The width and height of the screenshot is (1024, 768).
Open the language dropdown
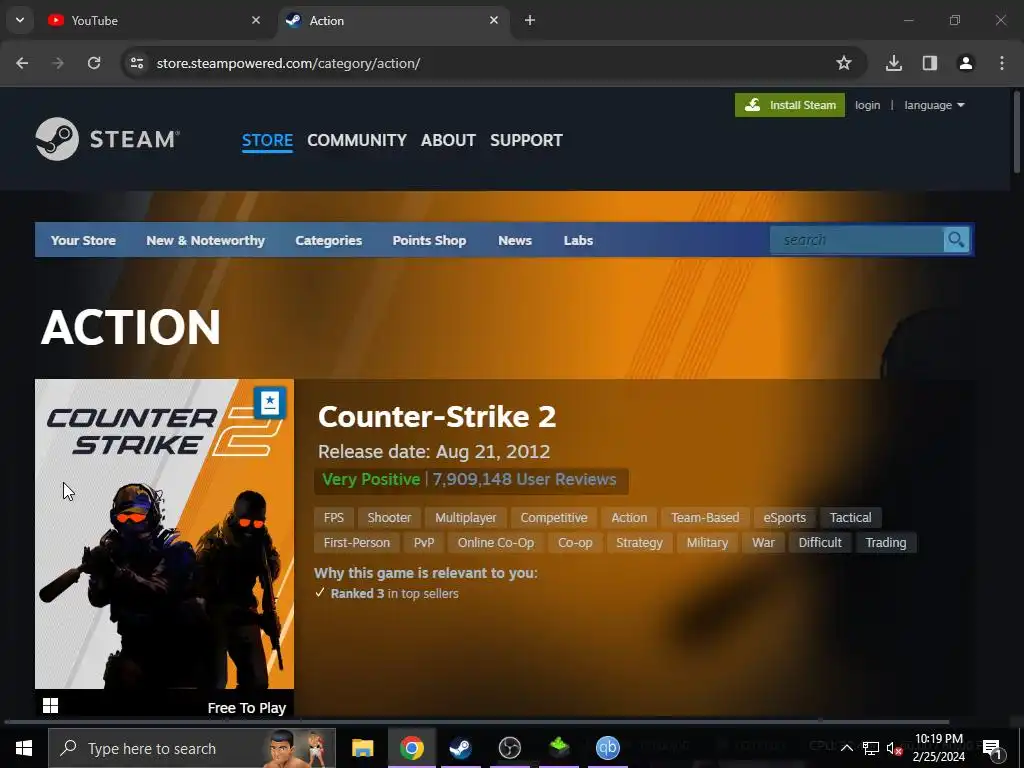click(x=934, y=105)
